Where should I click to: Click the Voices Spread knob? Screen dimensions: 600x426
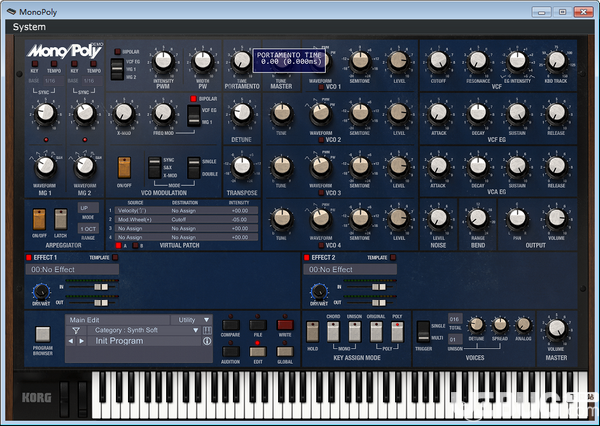point(500,325)
